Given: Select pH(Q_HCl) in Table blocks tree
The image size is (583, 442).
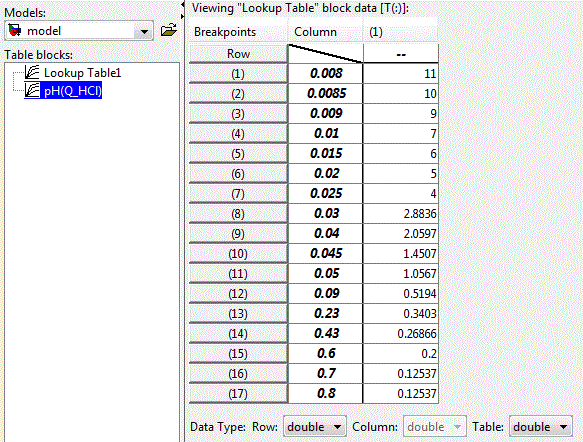Looking at the screenshot, I should coord(73,91).
